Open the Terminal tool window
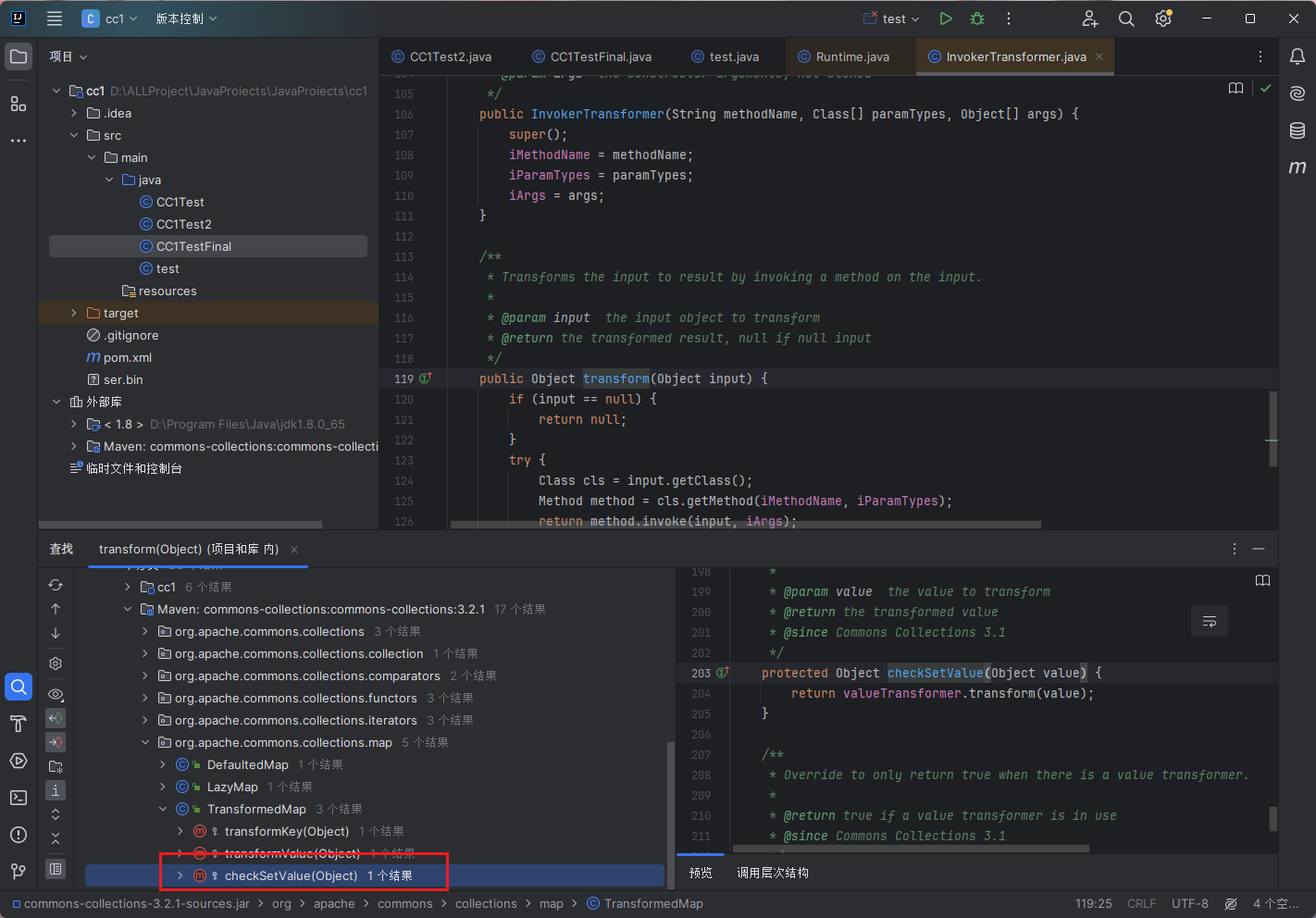Image resolution: width=1316 pixels, height=918 pixels. coord(19,798)
